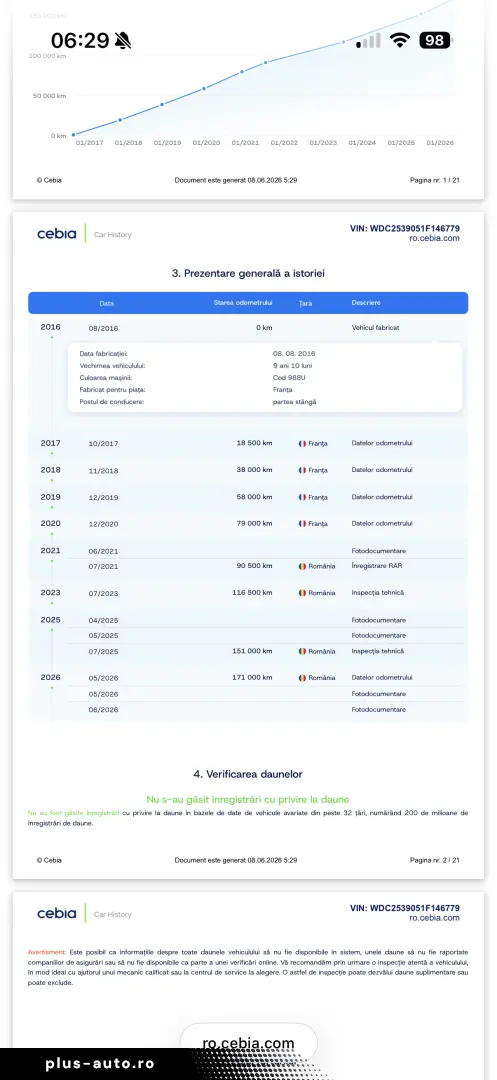
Task: Click the French flag in 12/2020 row
Action: pos(302,523)
